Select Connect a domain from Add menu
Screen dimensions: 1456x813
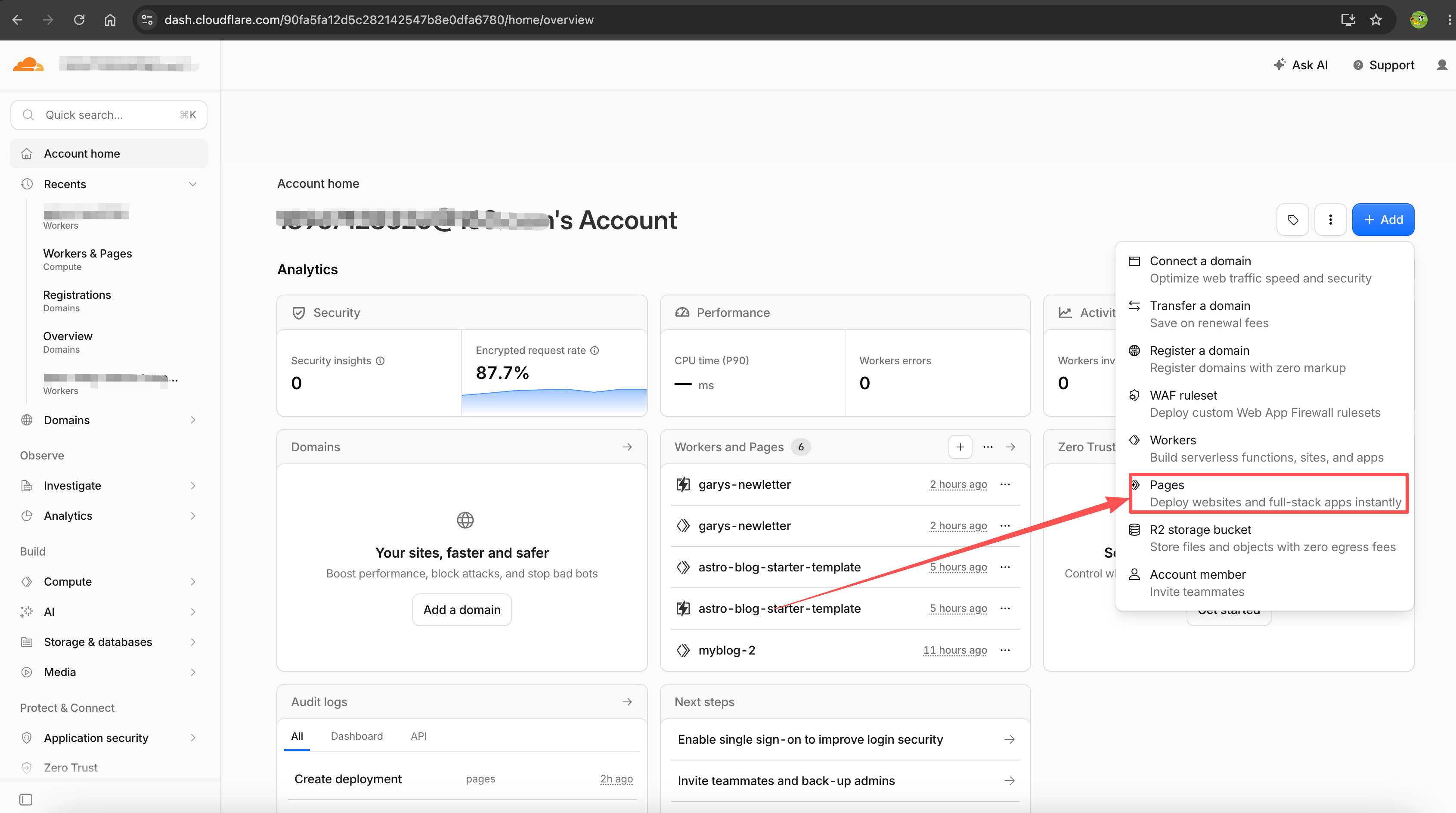1264,270
